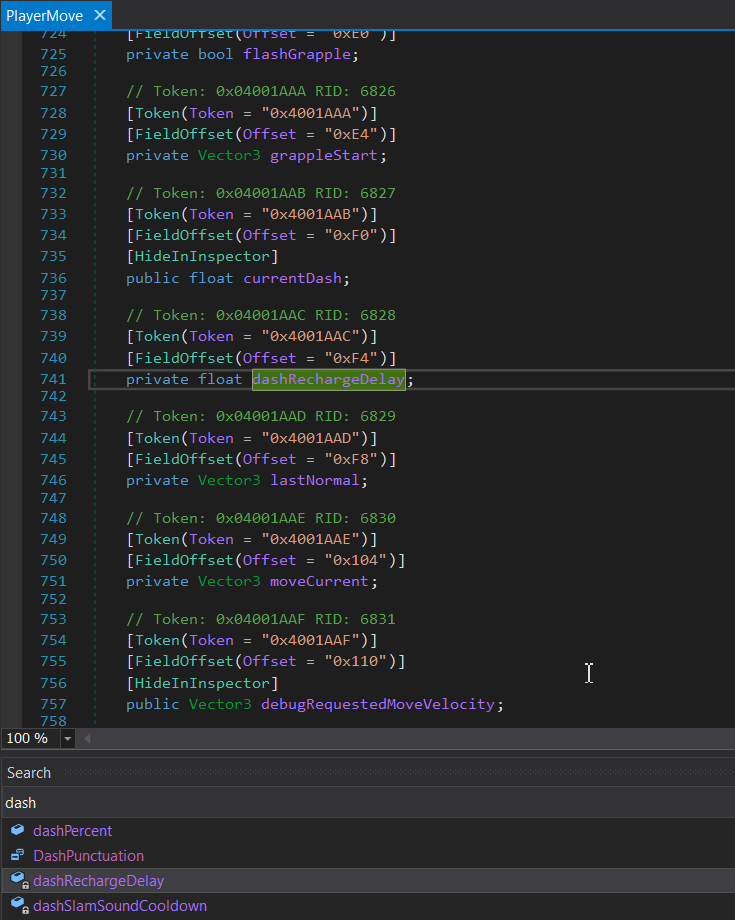Click the search box containing 'dash'
Image resolution: width=735 pixels, height=920 pixels.
(x=367, y=802)
